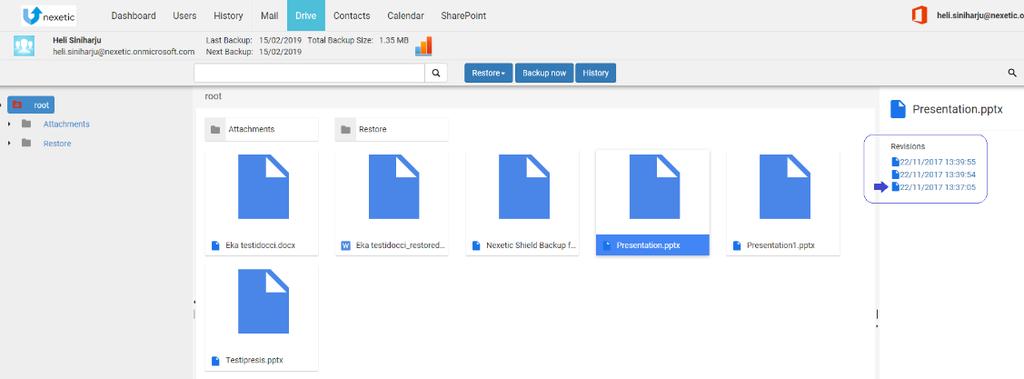Select the Nexetic Shield Backup file thumbnail
This screenshot has height=379, width=1024.
[x=524, y=186]
